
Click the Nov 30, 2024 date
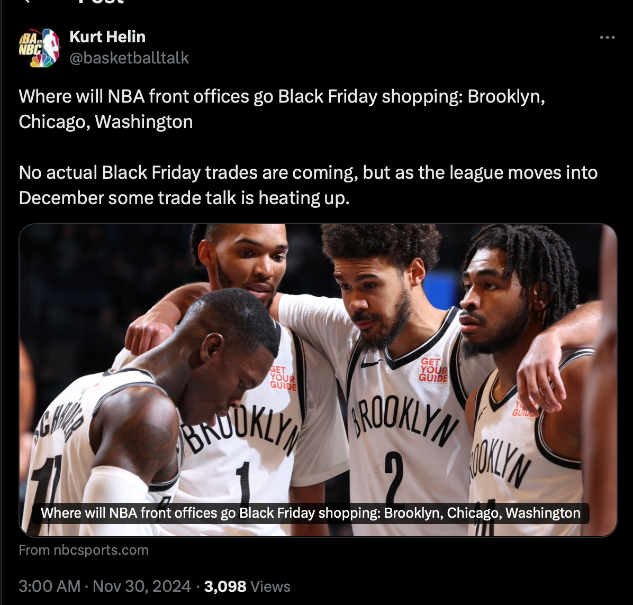pos(142,586)
